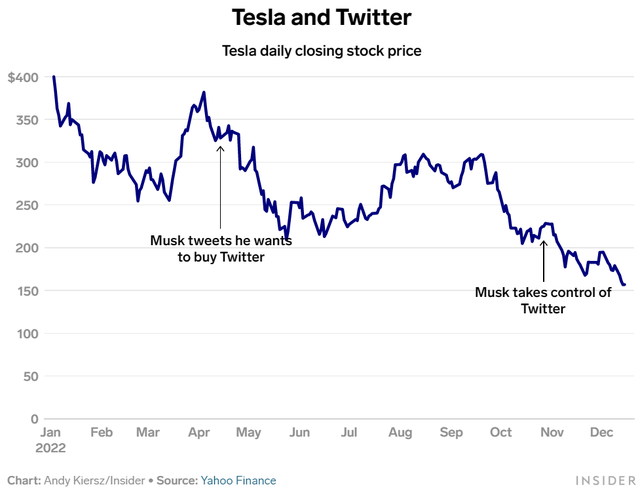
Task: Click the Jul x-axis label
Action: pyautogui.click(x=349, y=432)
